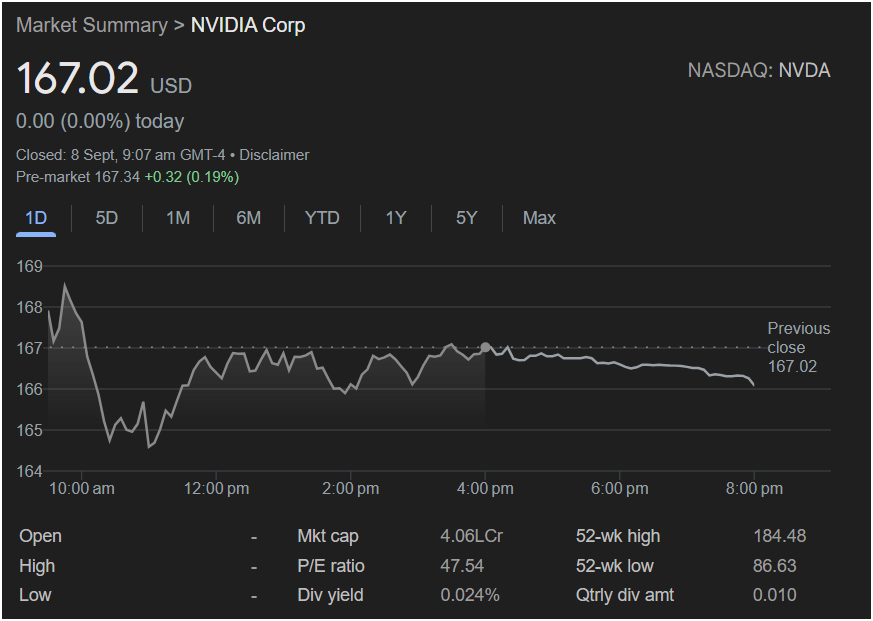Click the Mkt cap label
This screenshot has width=873, height=621.
point(328,536)
